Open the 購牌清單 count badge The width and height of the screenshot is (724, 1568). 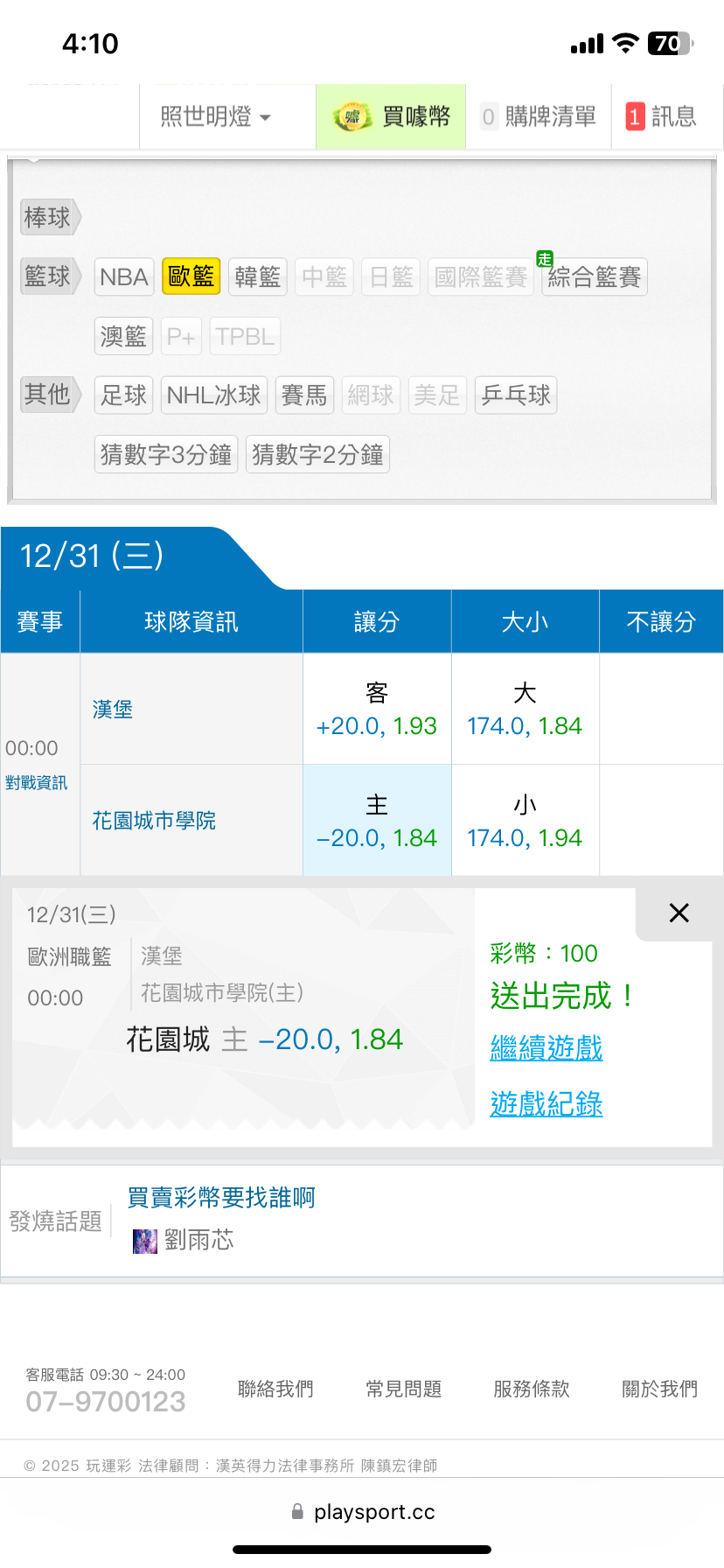(x=488, y=116)
